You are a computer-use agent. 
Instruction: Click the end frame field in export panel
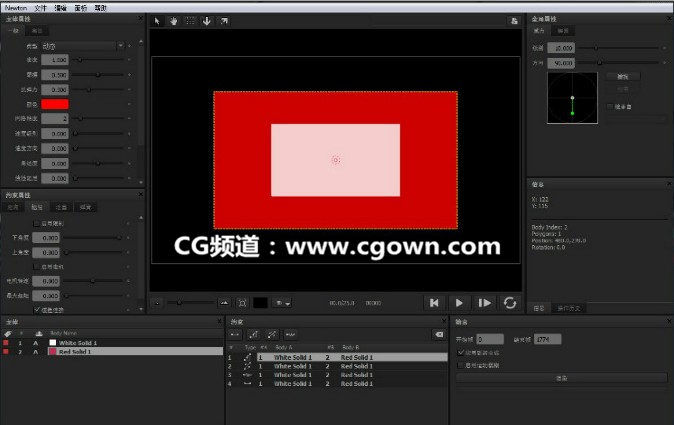(x=547, y=339)
